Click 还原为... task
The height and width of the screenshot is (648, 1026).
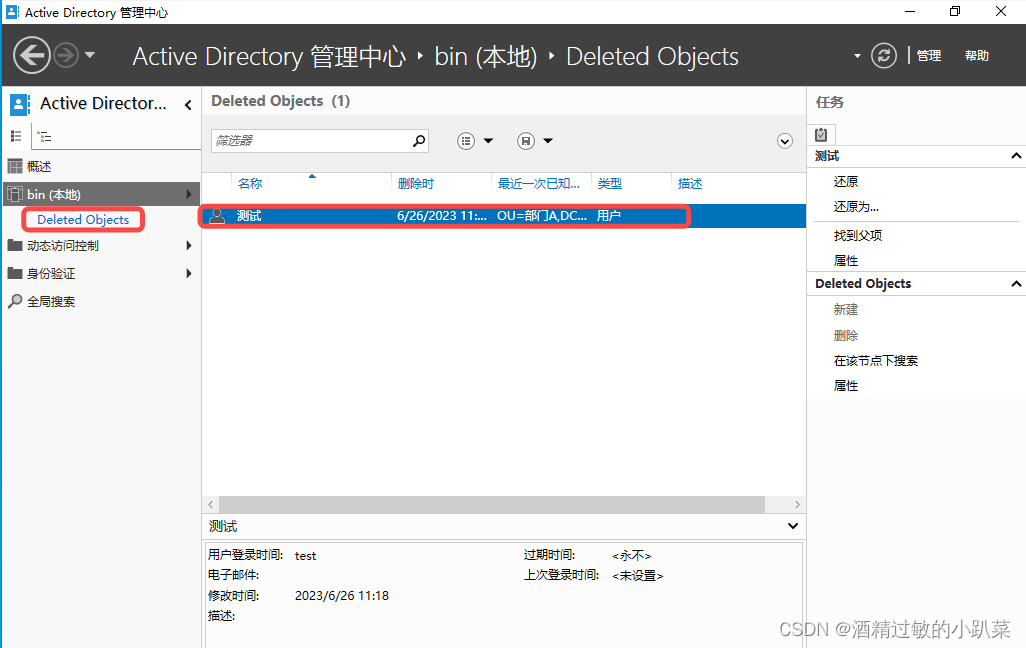pos(856,206)
